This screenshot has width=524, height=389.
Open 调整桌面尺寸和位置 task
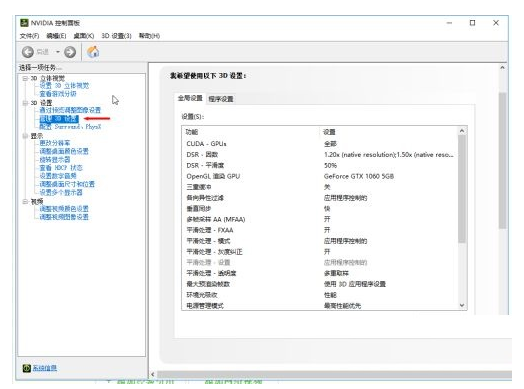click(67, 184)
